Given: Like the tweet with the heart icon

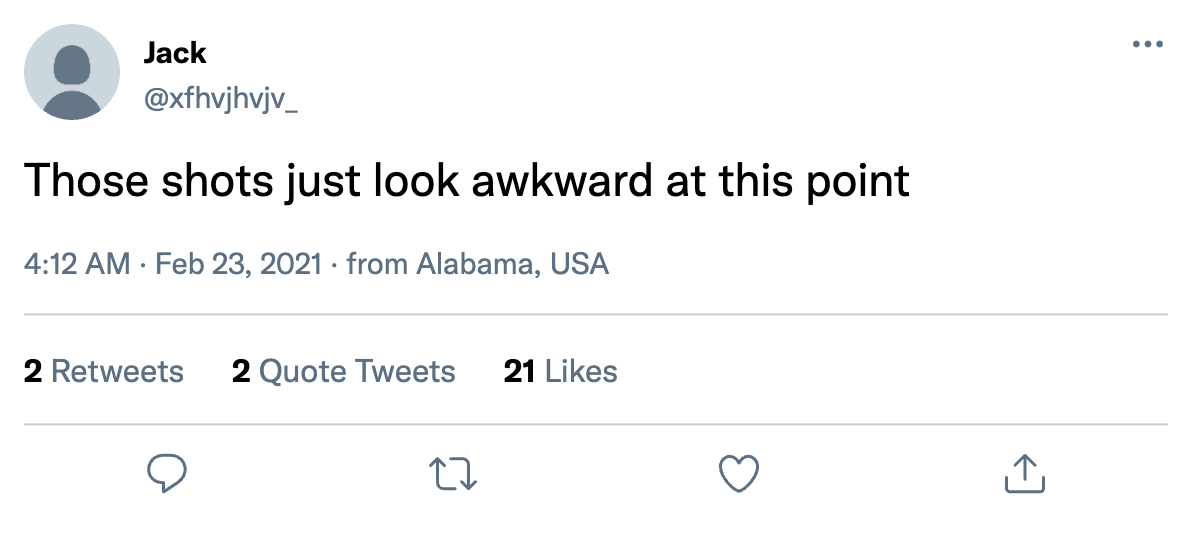Looking at the screenshot, I should 739,473.
